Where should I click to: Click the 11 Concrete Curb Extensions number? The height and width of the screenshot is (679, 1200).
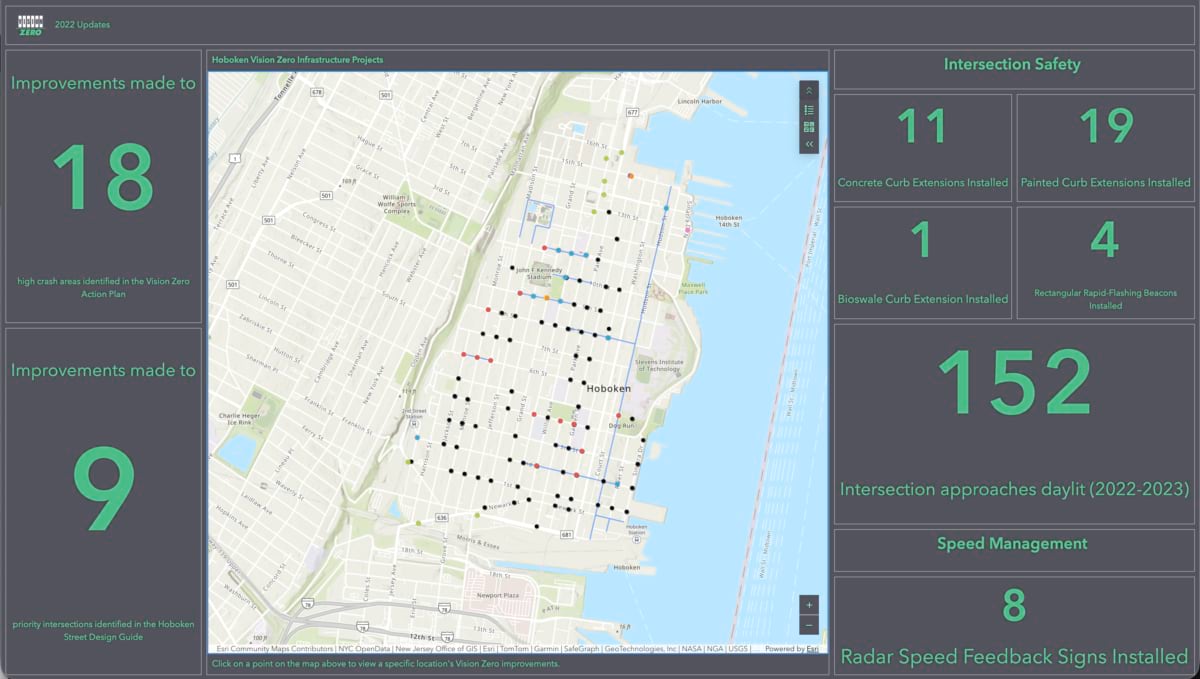922,127
